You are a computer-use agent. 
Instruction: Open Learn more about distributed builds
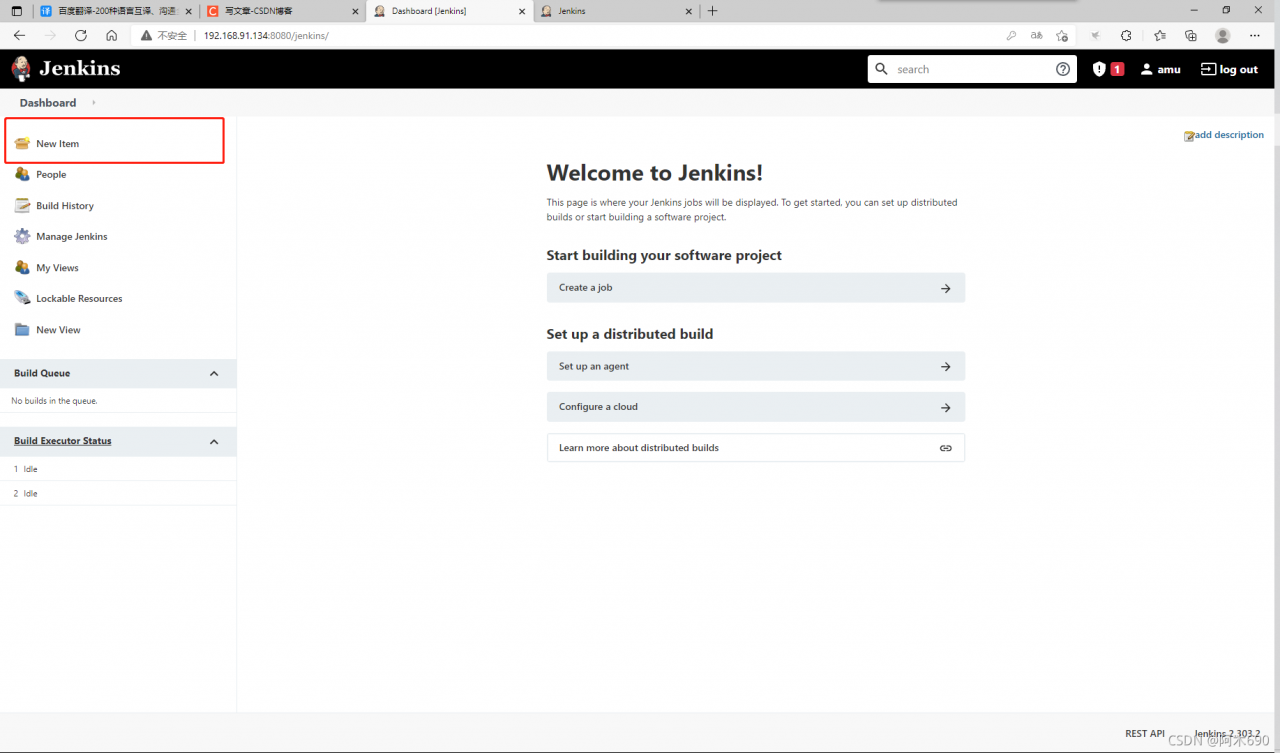click(756, 448)
